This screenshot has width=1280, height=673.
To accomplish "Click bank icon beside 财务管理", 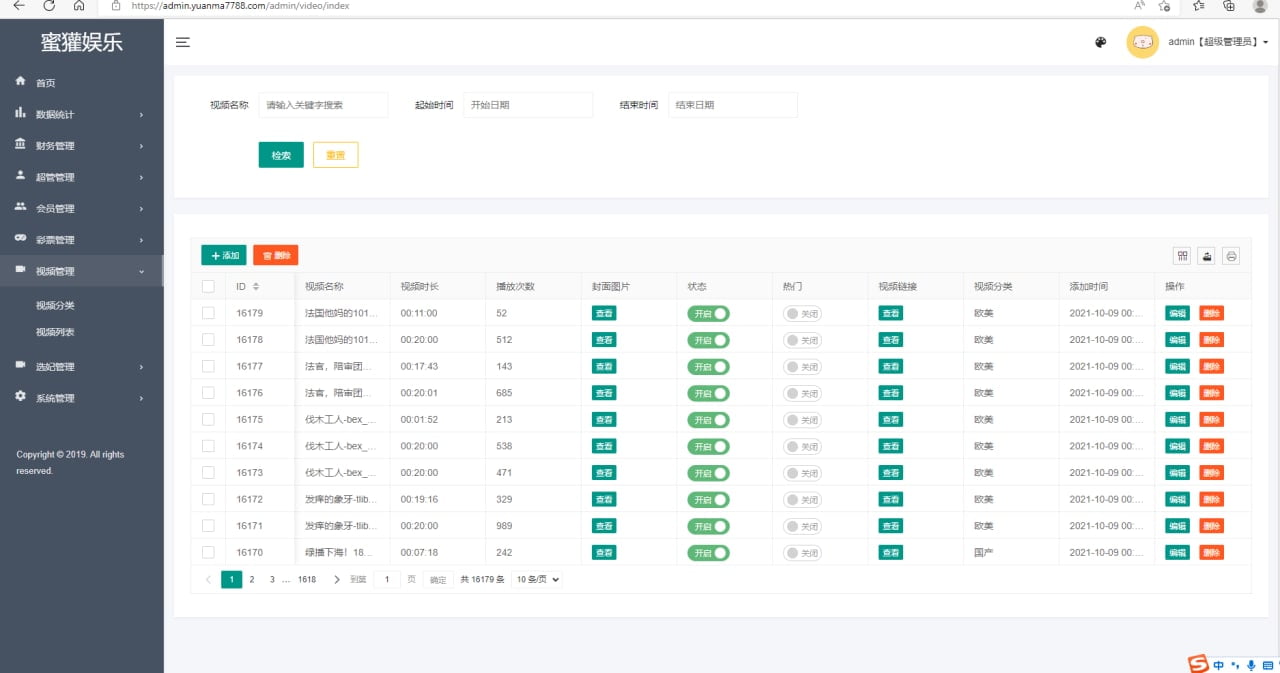I will point(20,144).
